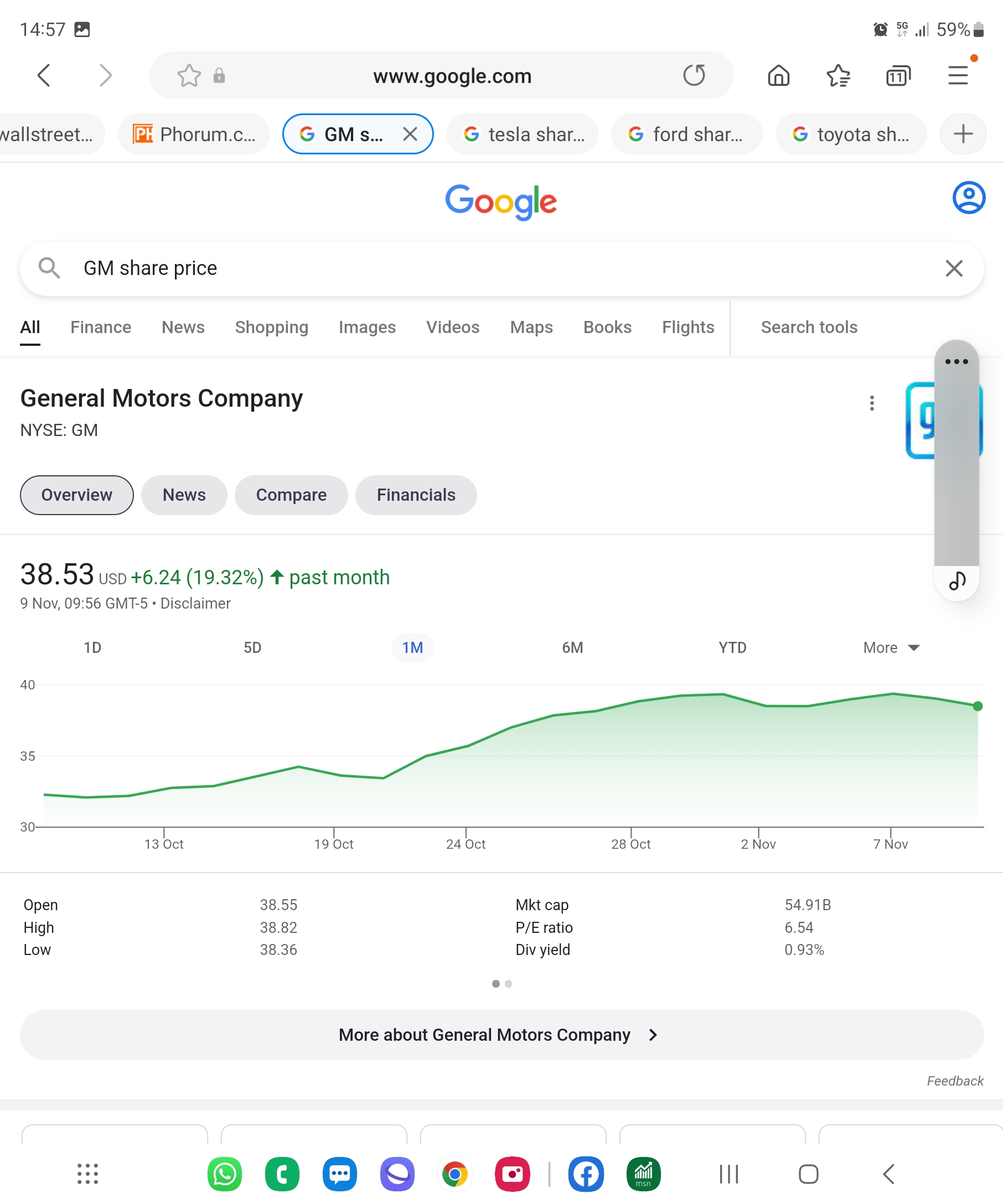Click the search magnifier icon

pos(49,268)
